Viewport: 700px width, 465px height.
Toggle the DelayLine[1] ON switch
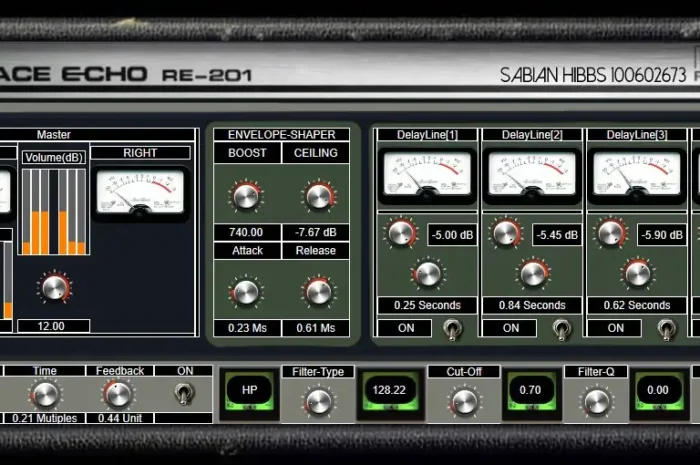coord(451,328)
